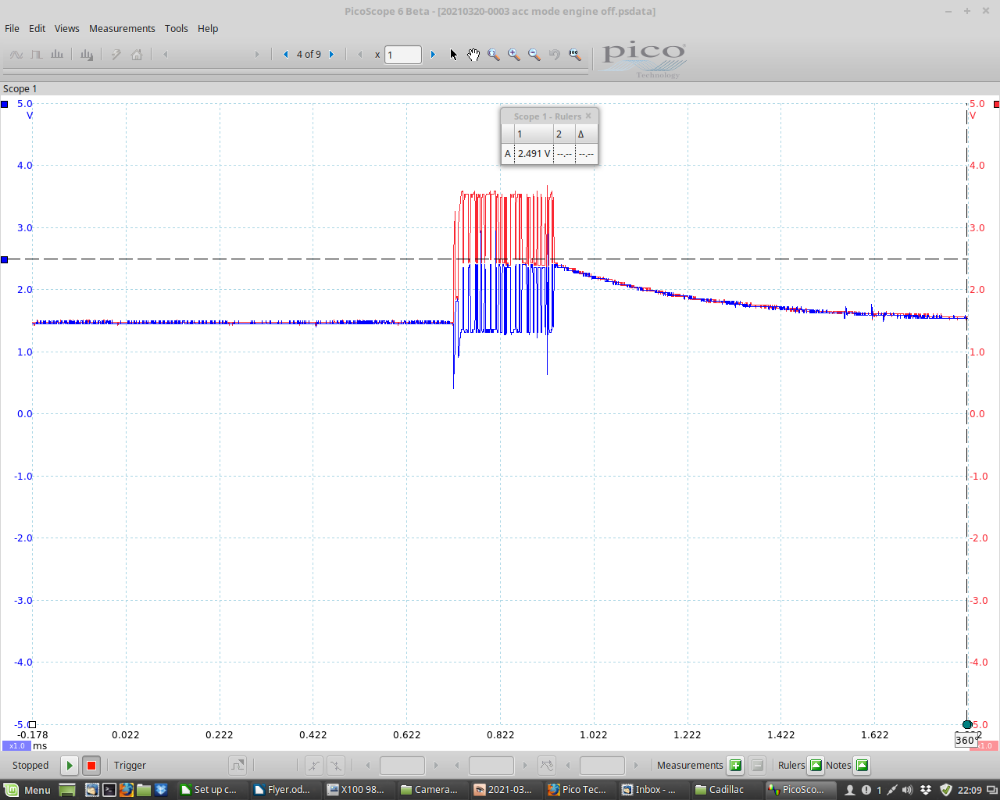Click the zoom in magnifier icon
This screenshot has height=800, width=1000.
[x=514, y=55]
